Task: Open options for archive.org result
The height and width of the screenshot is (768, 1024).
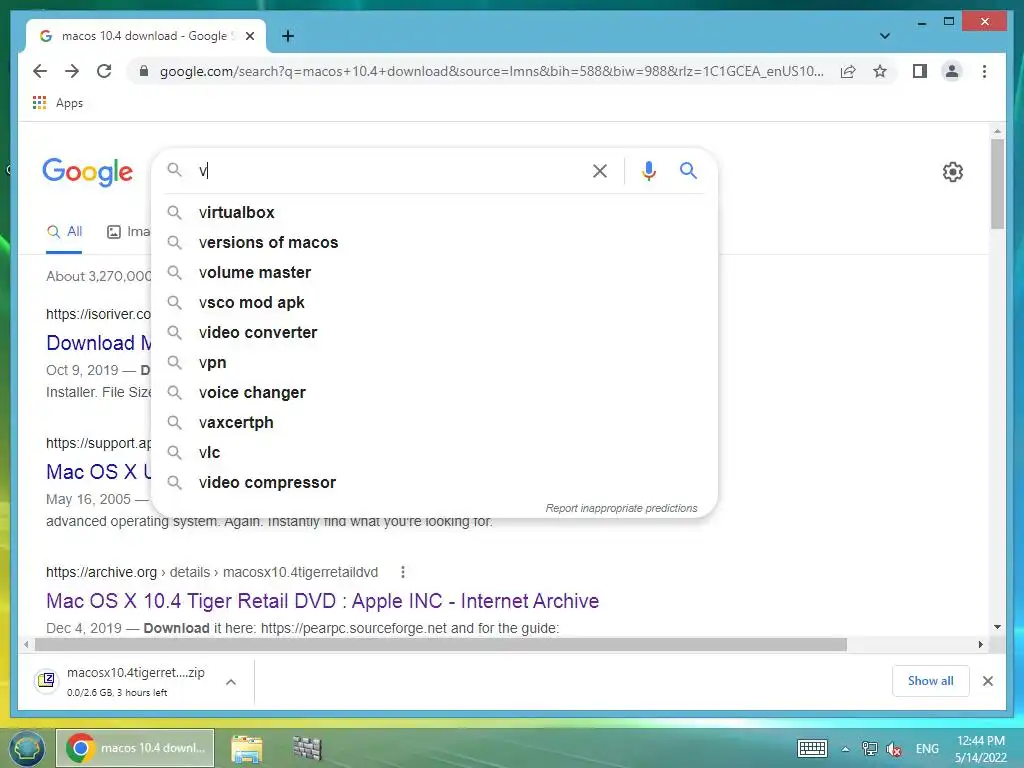Action: pyautogui.click(x=403, y=572)
